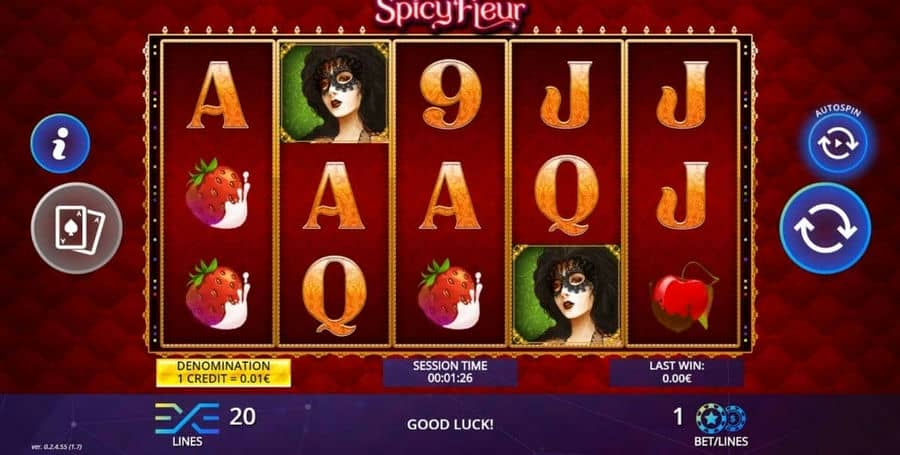The image size is (900, 455).
Task: Click the Session Time panel
Action: (450, 373)
